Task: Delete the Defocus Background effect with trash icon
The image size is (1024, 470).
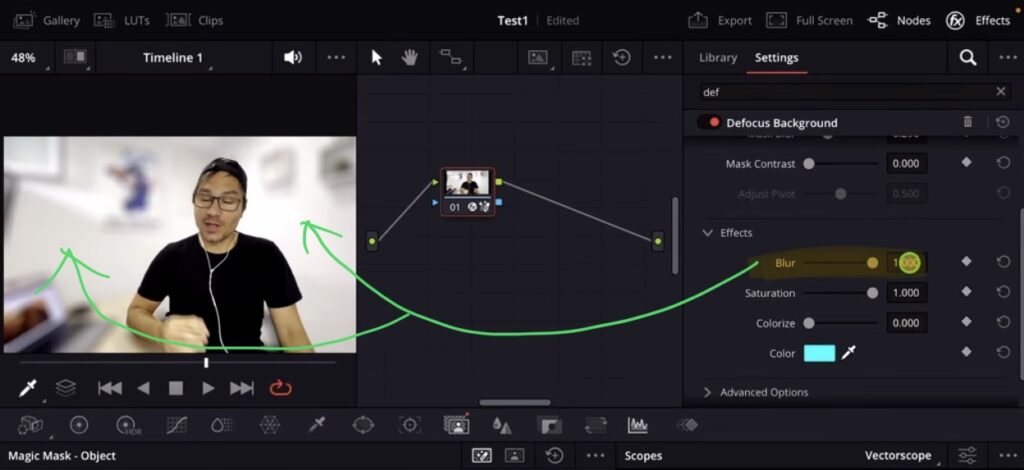Action: 967,122
